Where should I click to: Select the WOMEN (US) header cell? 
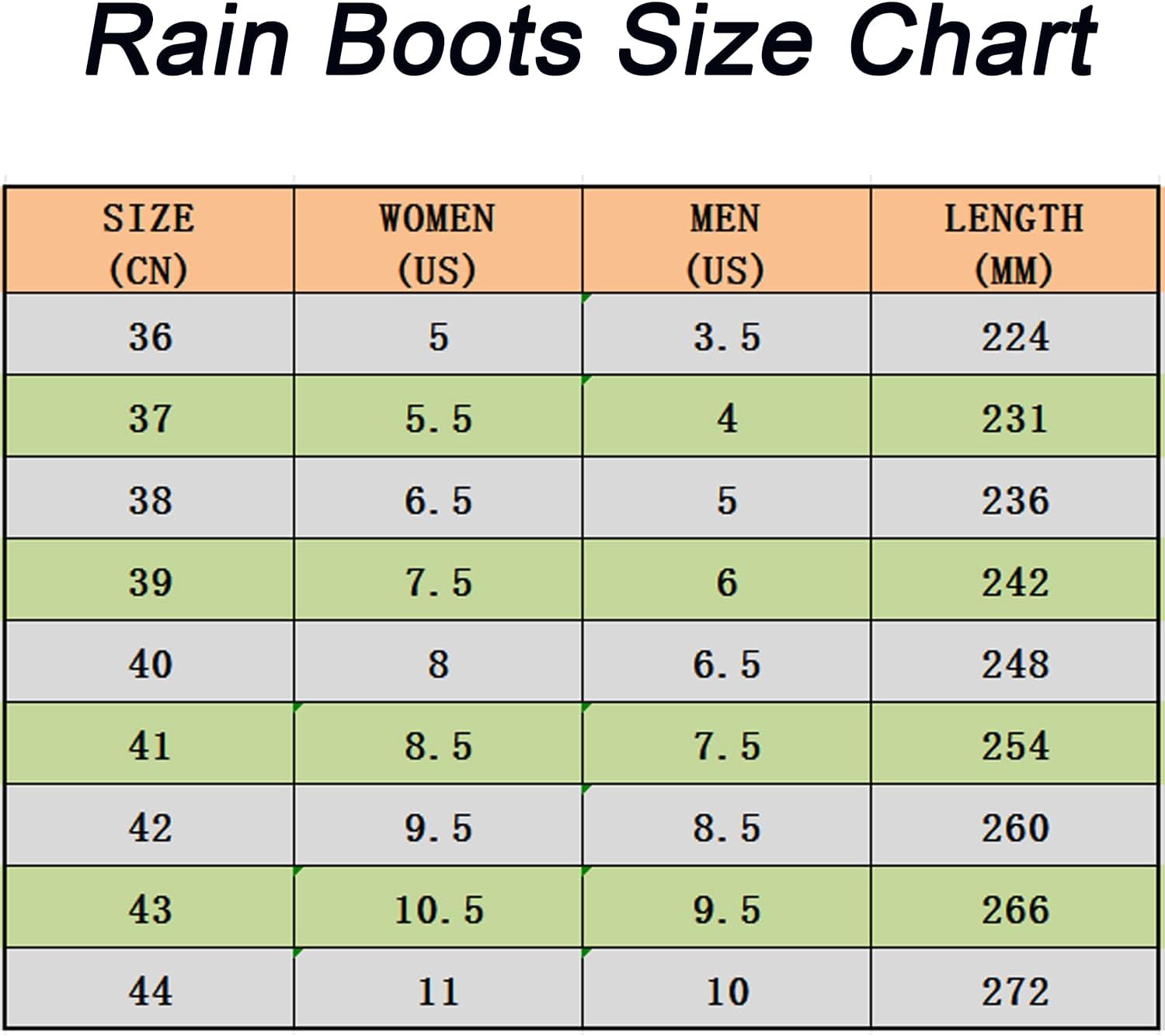[x=438, y=241]
